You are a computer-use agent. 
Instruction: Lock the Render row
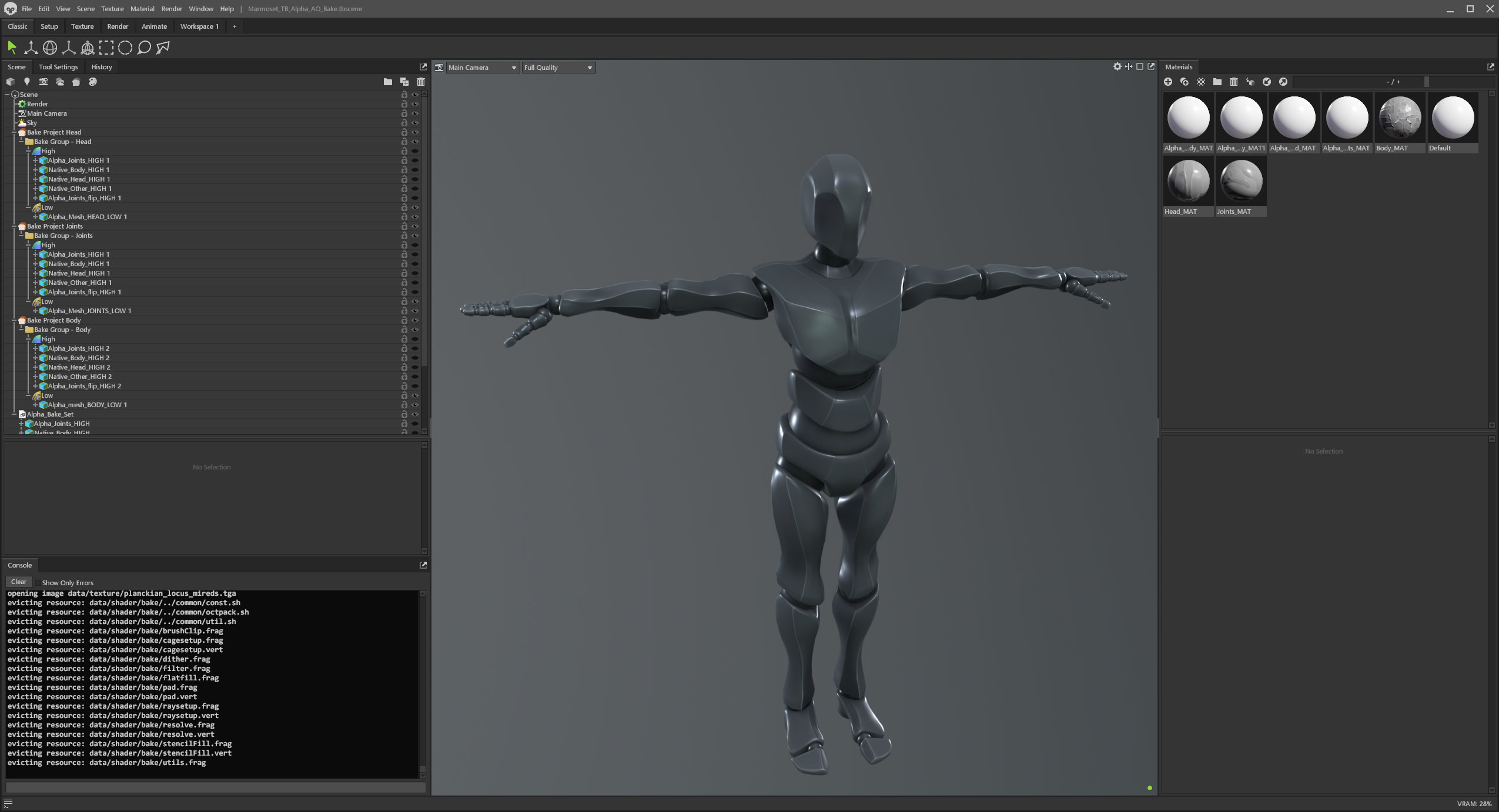pyautogui.click(x=404, y=104)
